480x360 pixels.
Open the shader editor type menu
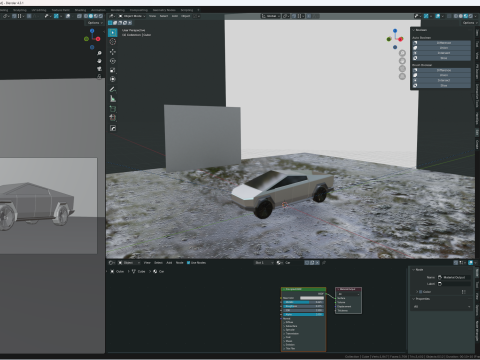[112, 263]
